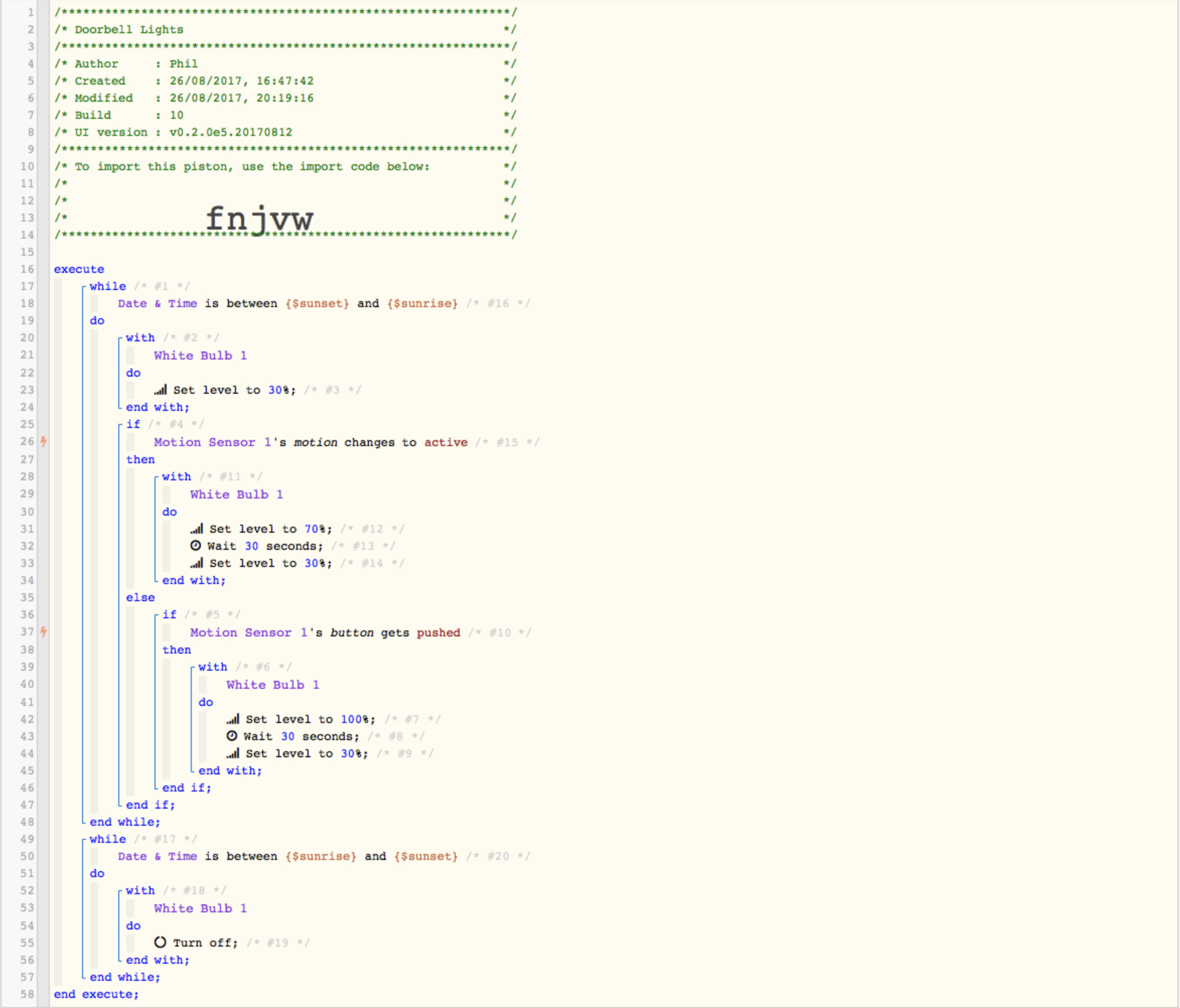Image resolution: width=1180 pixels, height=1008 pixels.
Task: Click power icon next to Turn off
Action: pyautogui.click(x=160, y=943)
